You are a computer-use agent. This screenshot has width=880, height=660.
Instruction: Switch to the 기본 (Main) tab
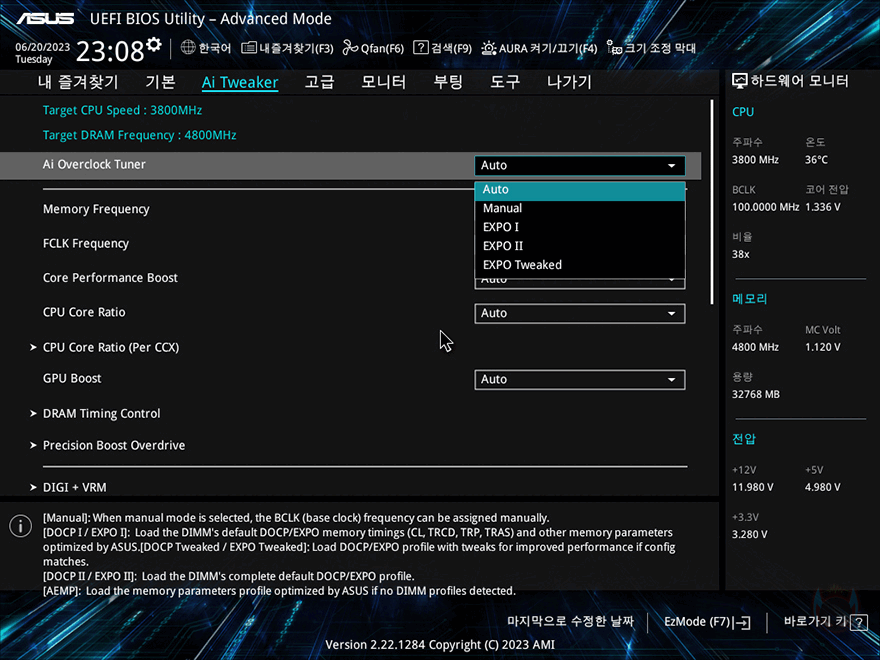pyautogui.click(x=161, y=82)
